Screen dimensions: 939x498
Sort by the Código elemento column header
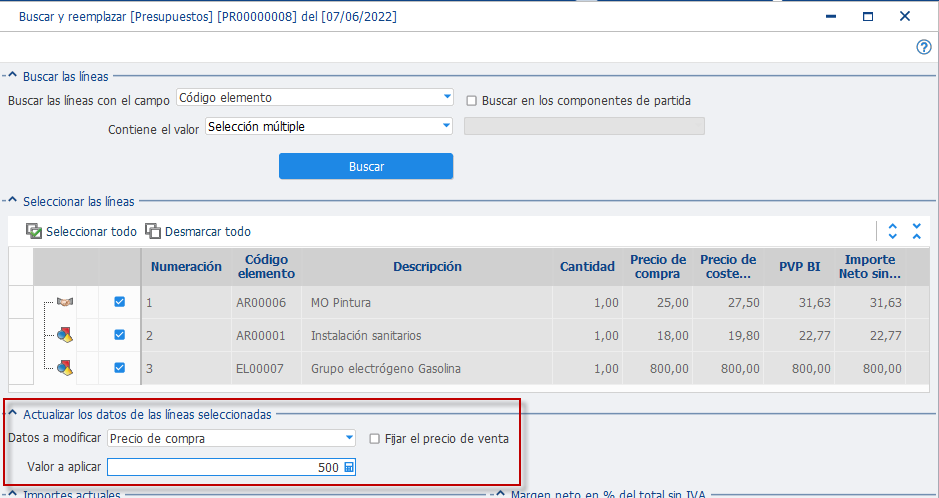tap(266, 267)
